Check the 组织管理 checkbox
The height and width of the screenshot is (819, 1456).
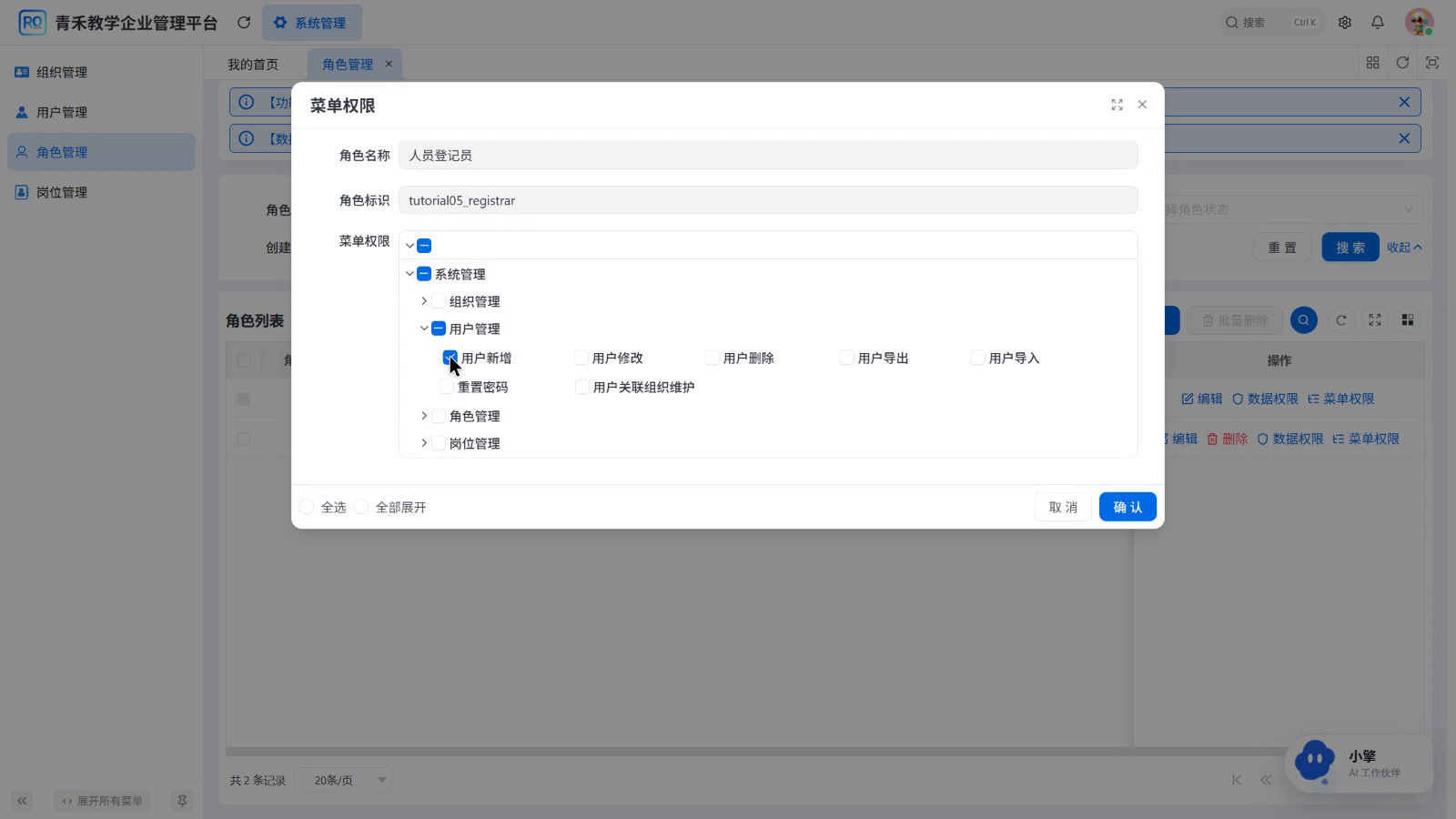(439, 301)
